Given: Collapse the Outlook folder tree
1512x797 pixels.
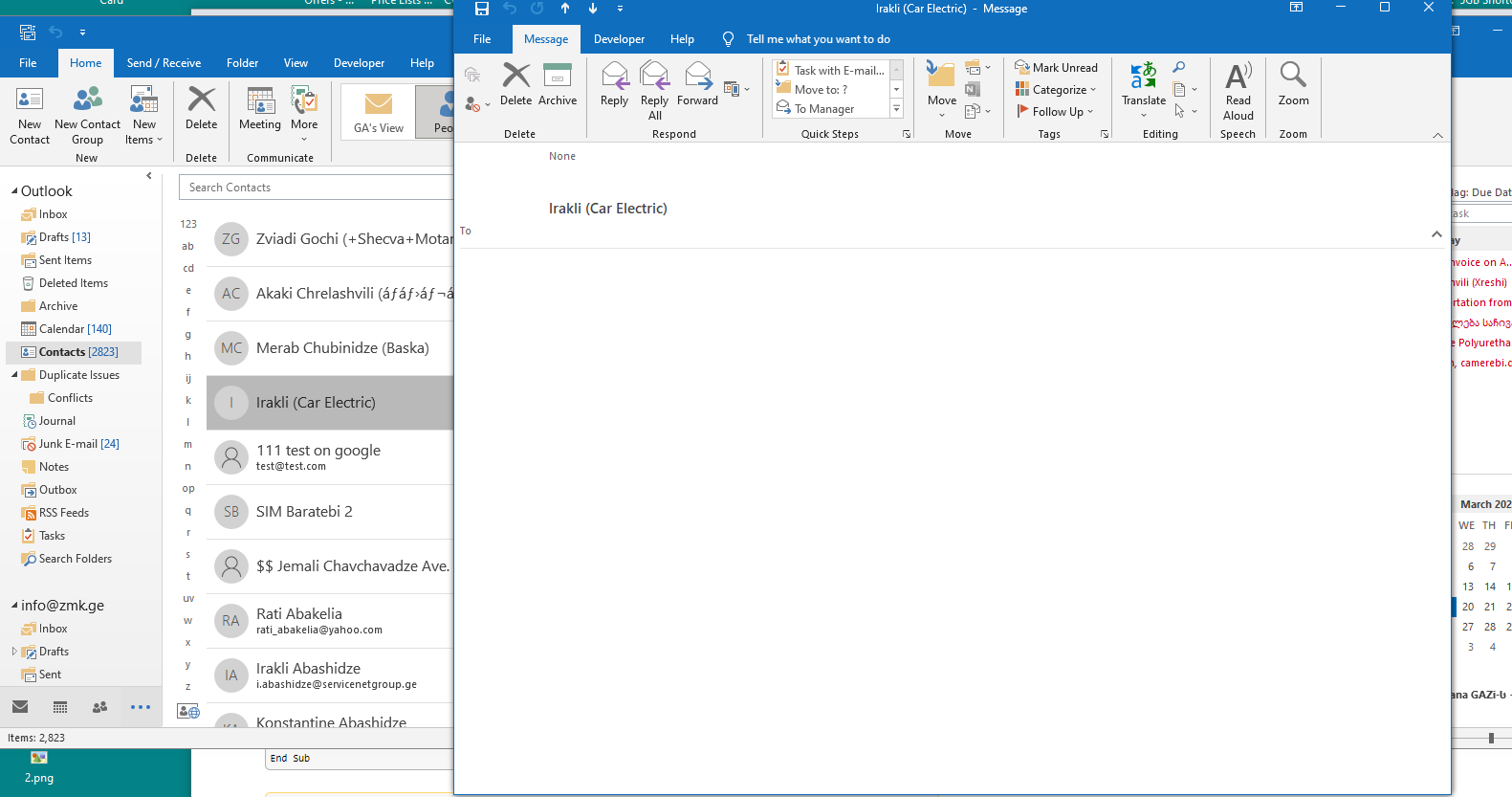Looking at the screenshot, I should click(x=14, y=191).
